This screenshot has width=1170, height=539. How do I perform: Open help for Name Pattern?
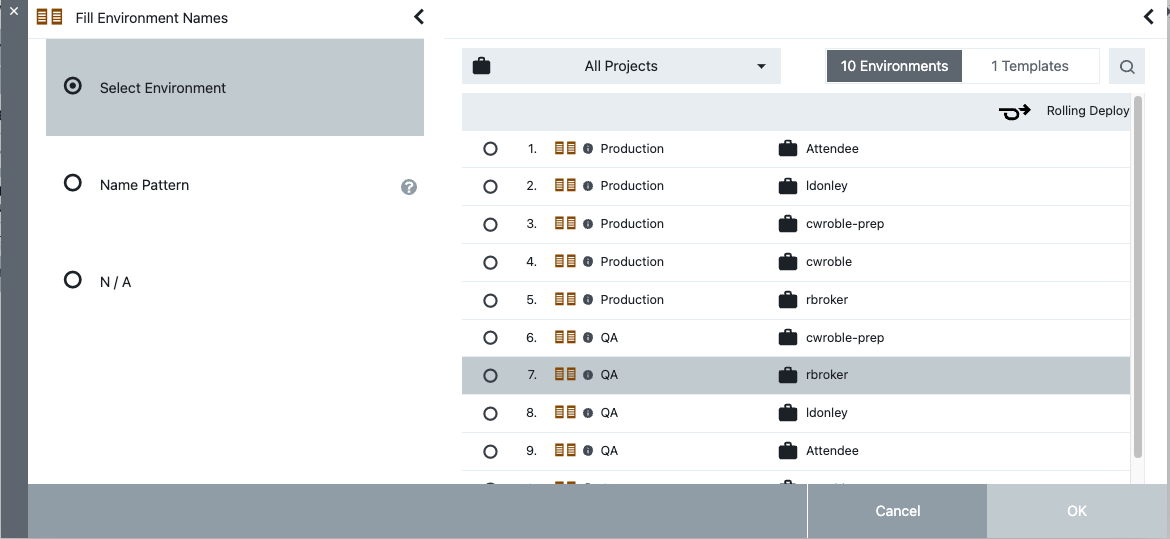coord(409,187)
